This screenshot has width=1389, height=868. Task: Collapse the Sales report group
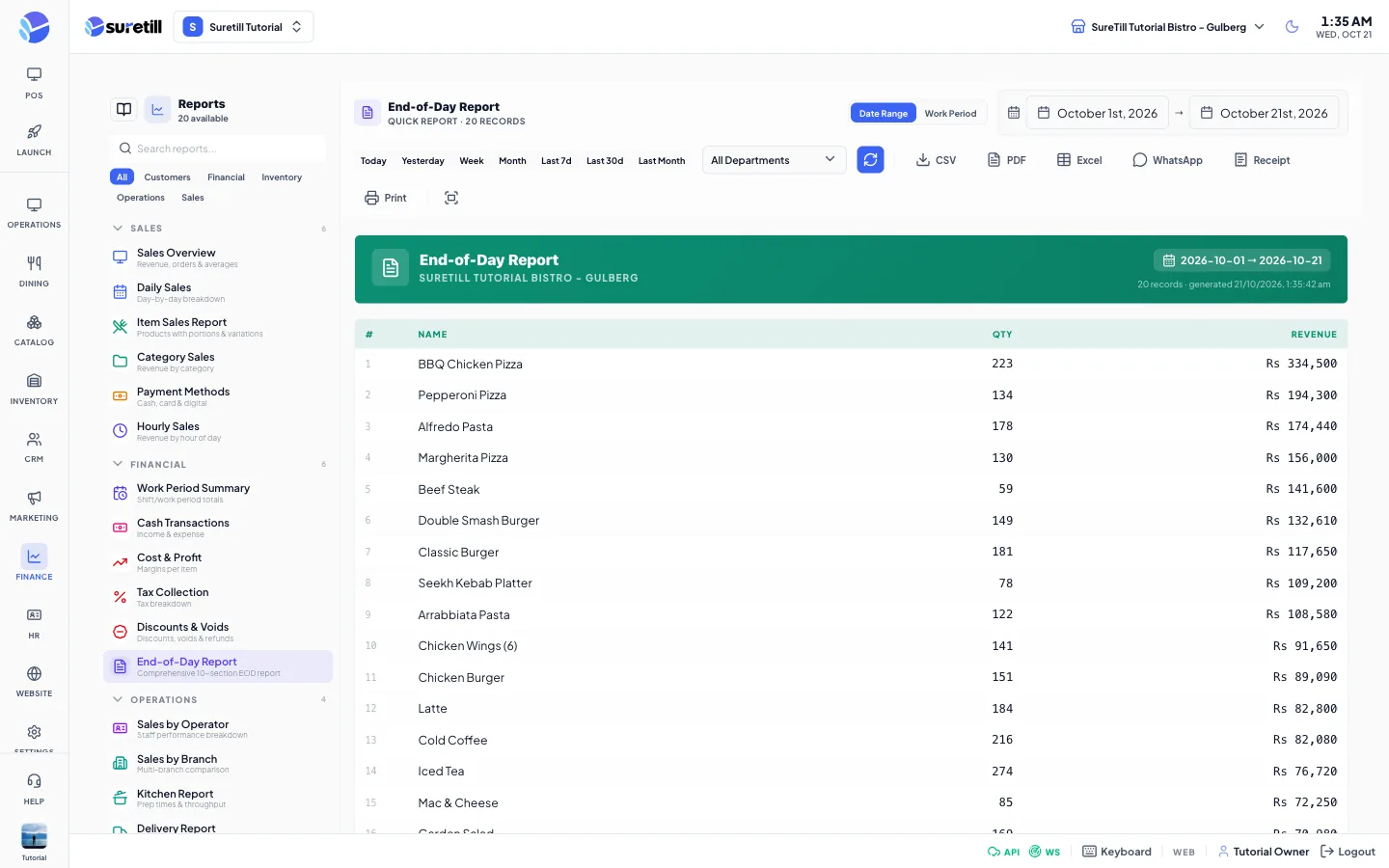[x=220, y=229]
